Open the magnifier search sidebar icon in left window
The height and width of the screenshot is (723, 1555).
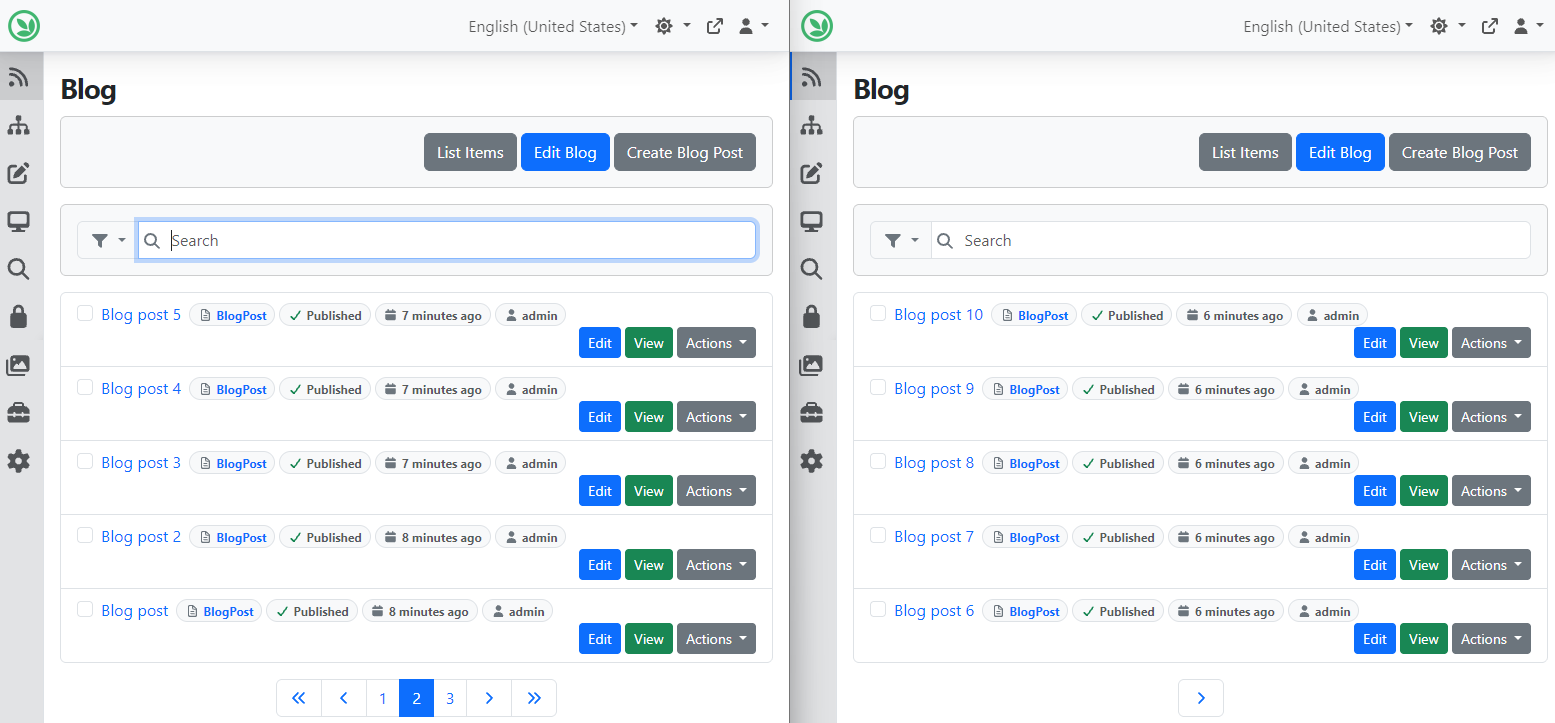coord(18,269)
